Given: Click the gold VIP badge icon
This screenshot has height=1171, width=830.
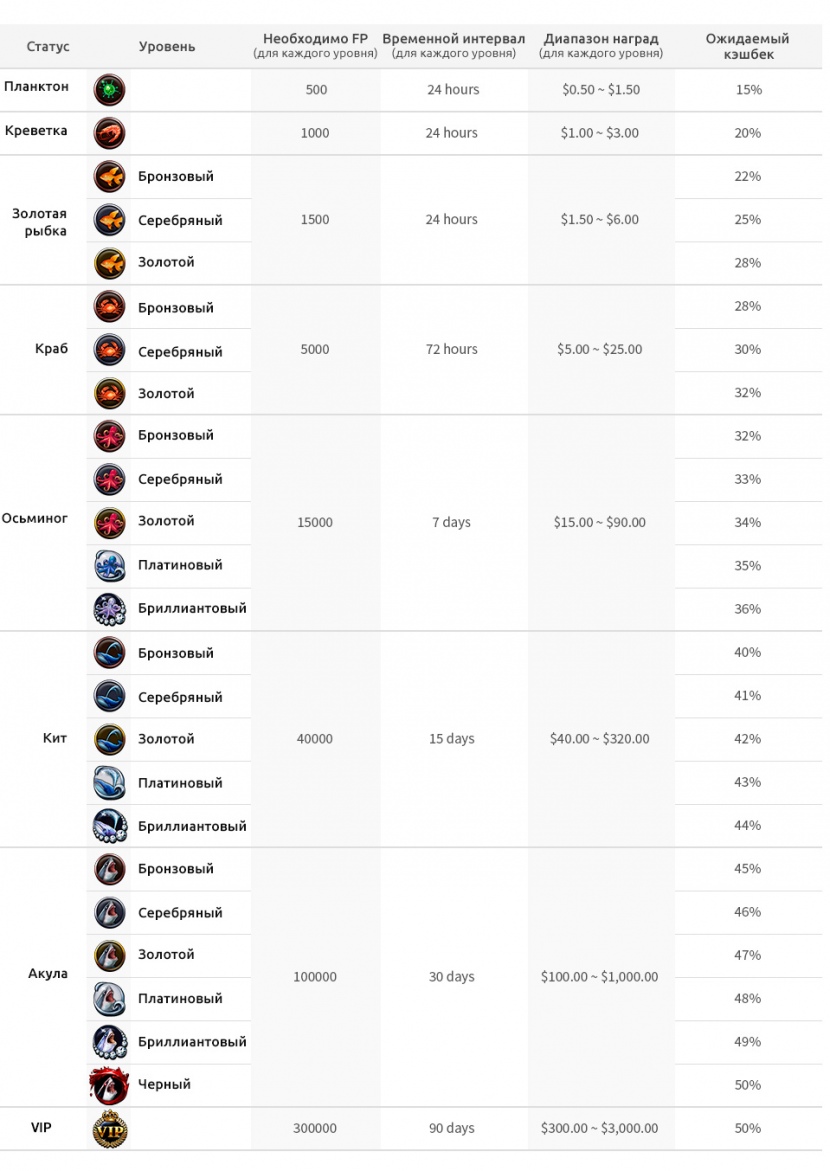Looking at the screenshot, I should click(109, 1128).
